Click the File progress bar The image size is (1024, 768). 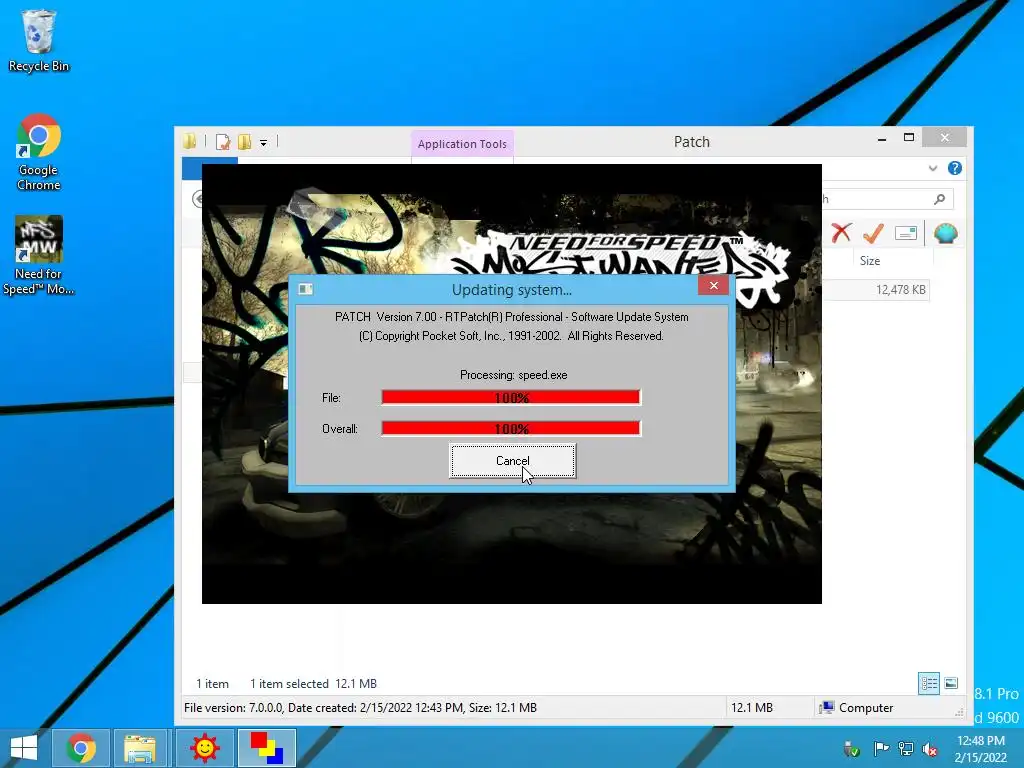(x=511, y=397)
